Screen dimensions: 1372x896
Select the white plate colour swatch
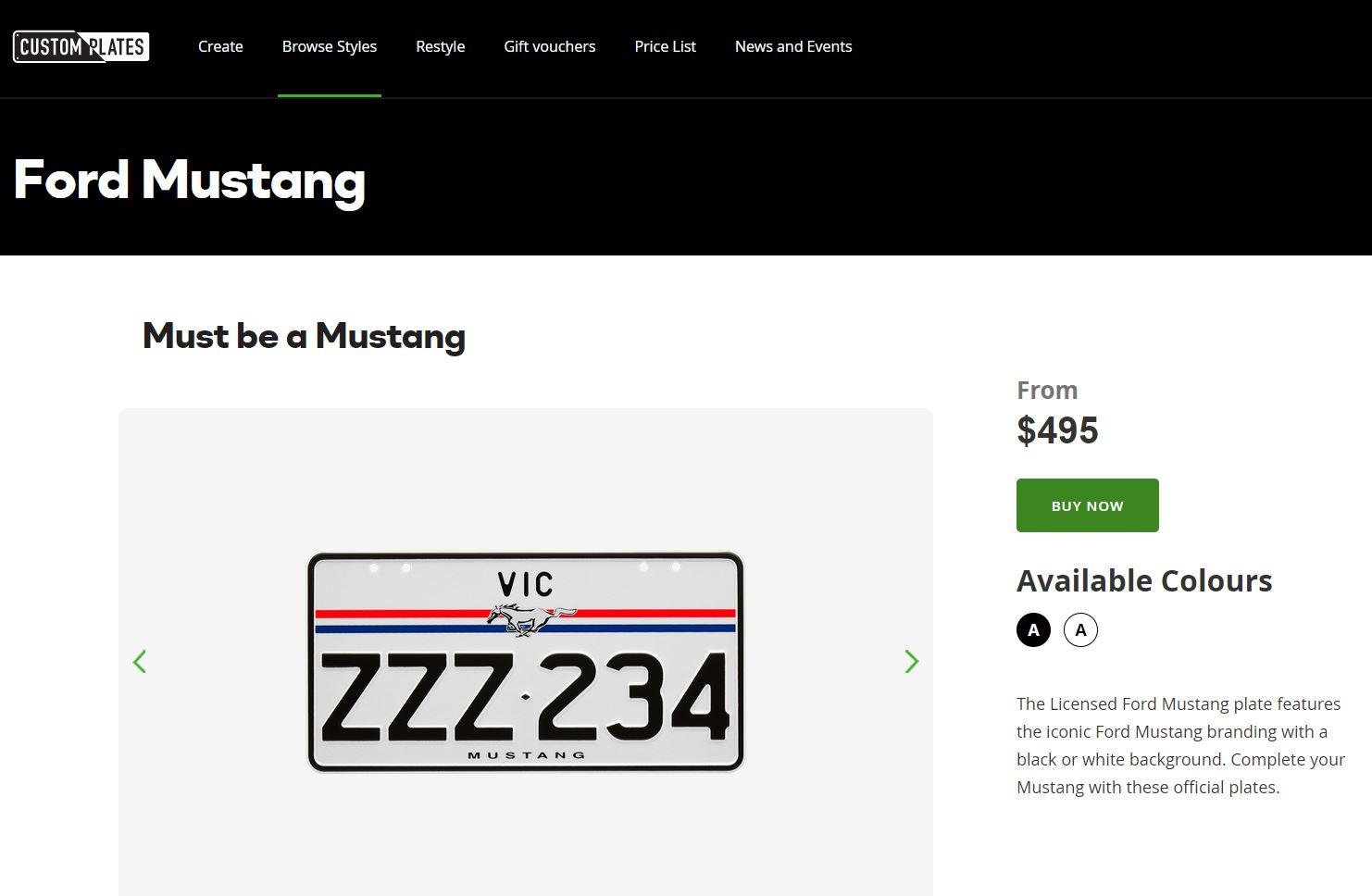coord(1080,630)
